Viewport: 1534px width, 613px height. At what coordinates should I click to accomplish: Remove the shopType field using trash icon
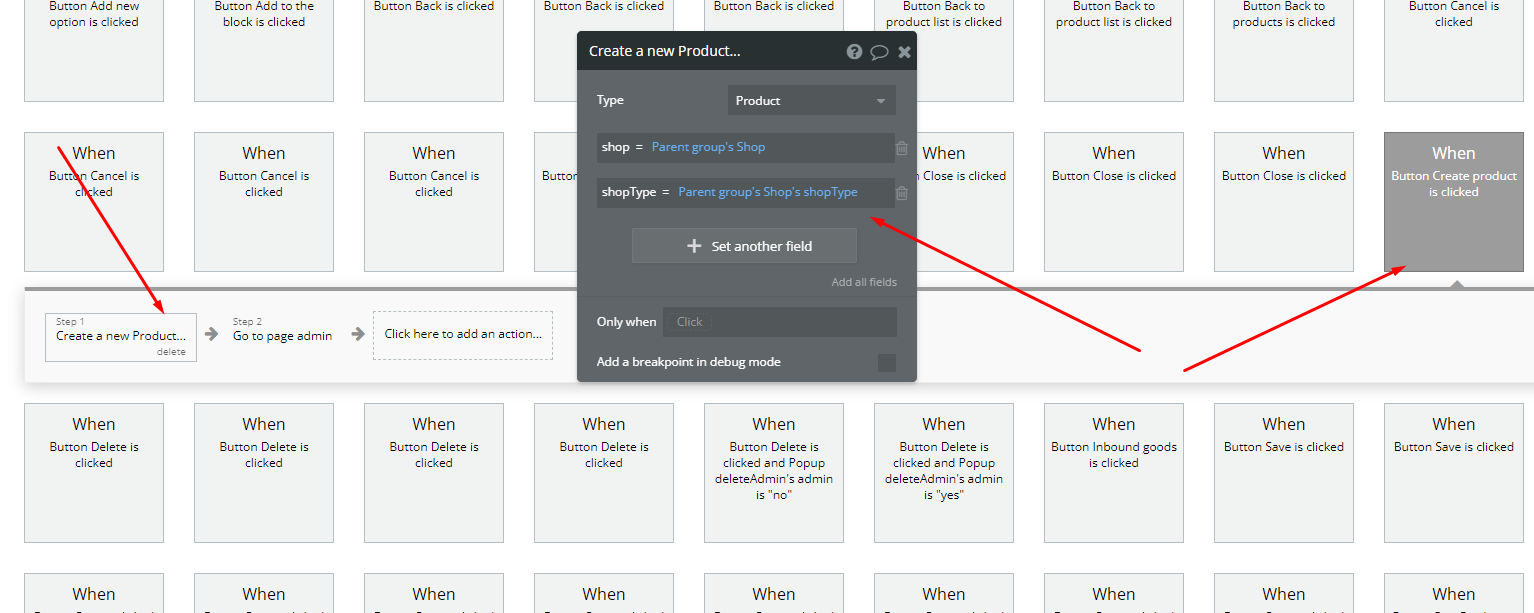[902, 193]
